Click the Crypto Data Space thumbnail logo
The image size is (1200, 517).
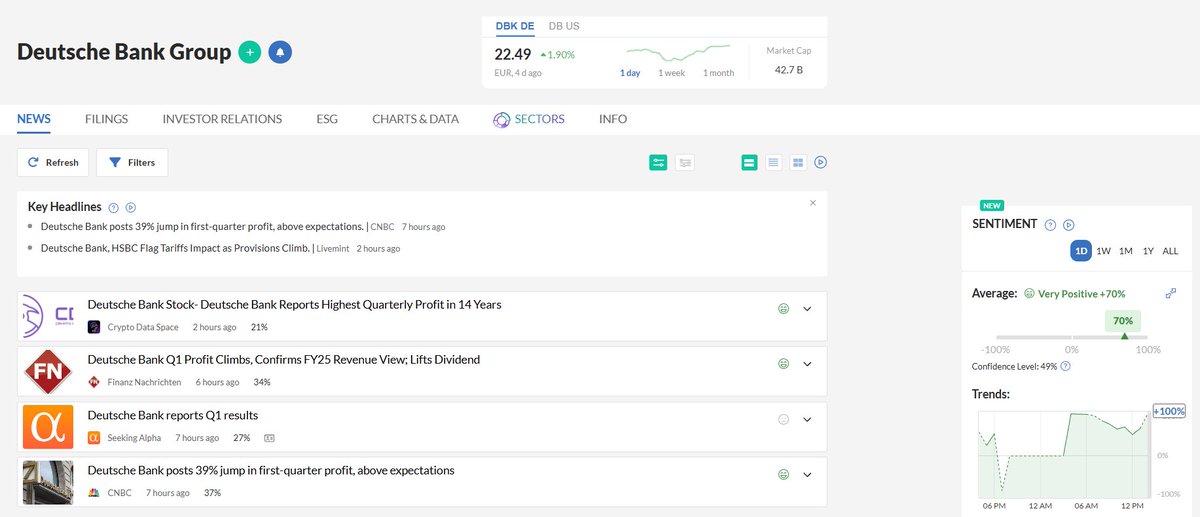(x=48, y=316)
